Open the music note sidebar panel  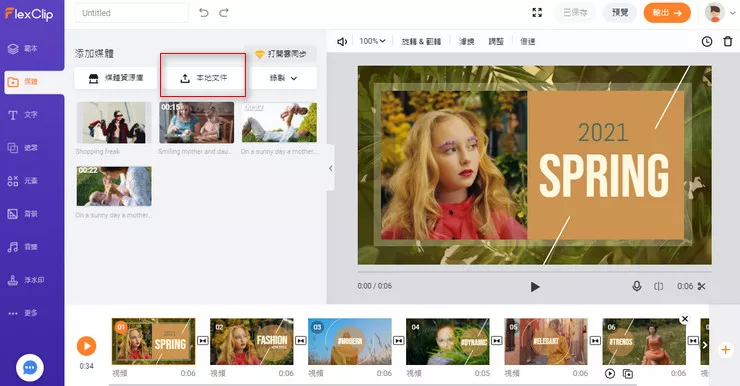pyautogui.click(x=23, y=247)
